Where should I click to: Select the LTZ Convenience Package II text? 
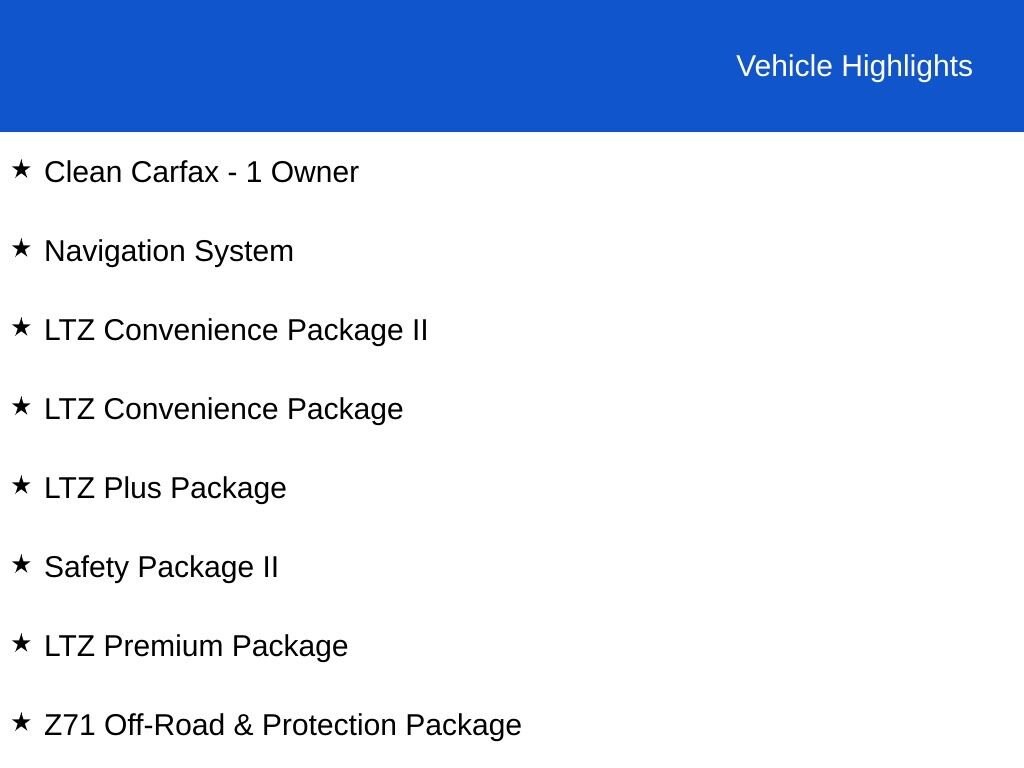click(x=236, y=330)
